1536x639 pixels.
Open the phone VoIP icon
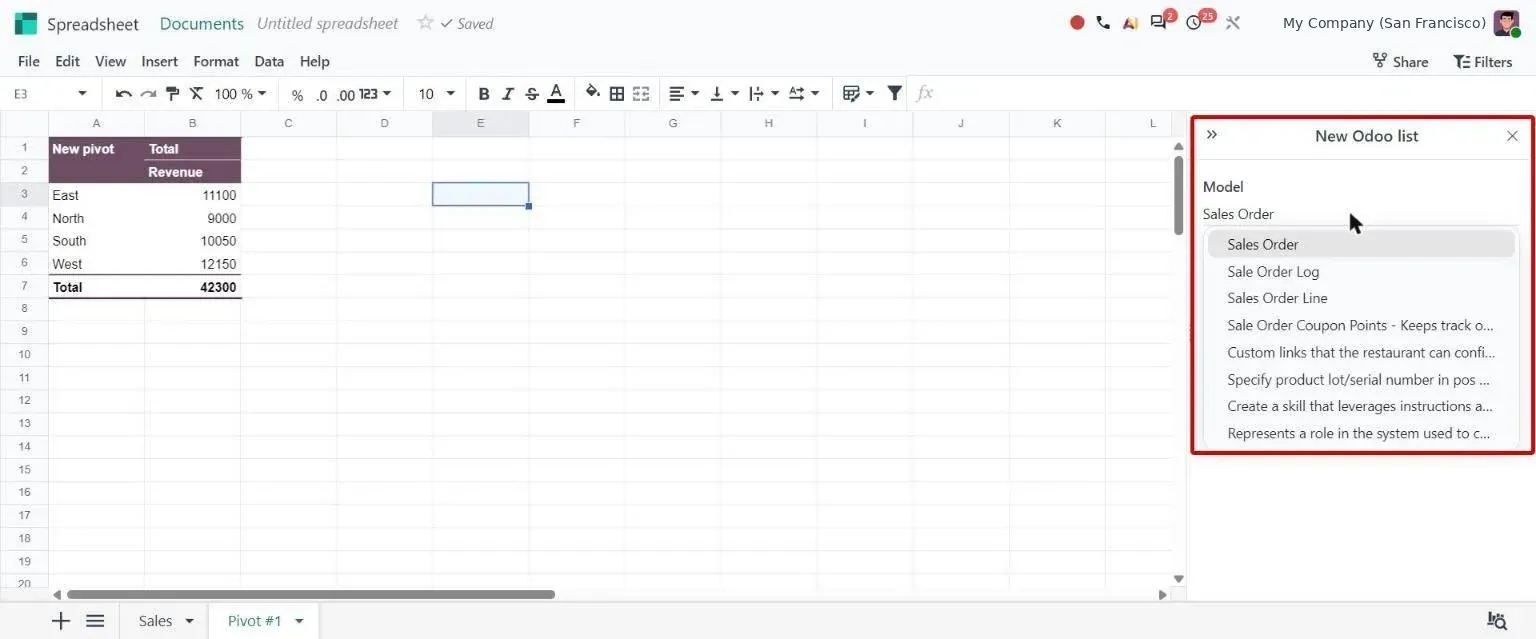coord(1103,22)
